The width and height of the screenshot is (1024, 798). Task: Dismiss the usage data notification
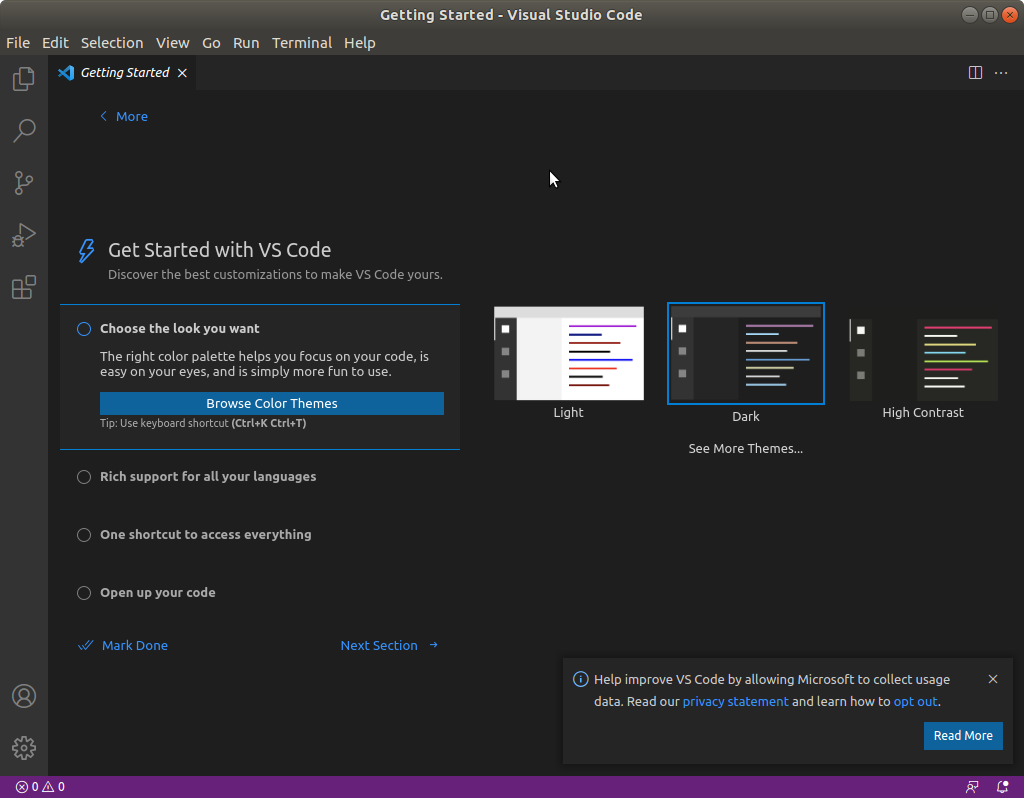[x=993, y=679]
